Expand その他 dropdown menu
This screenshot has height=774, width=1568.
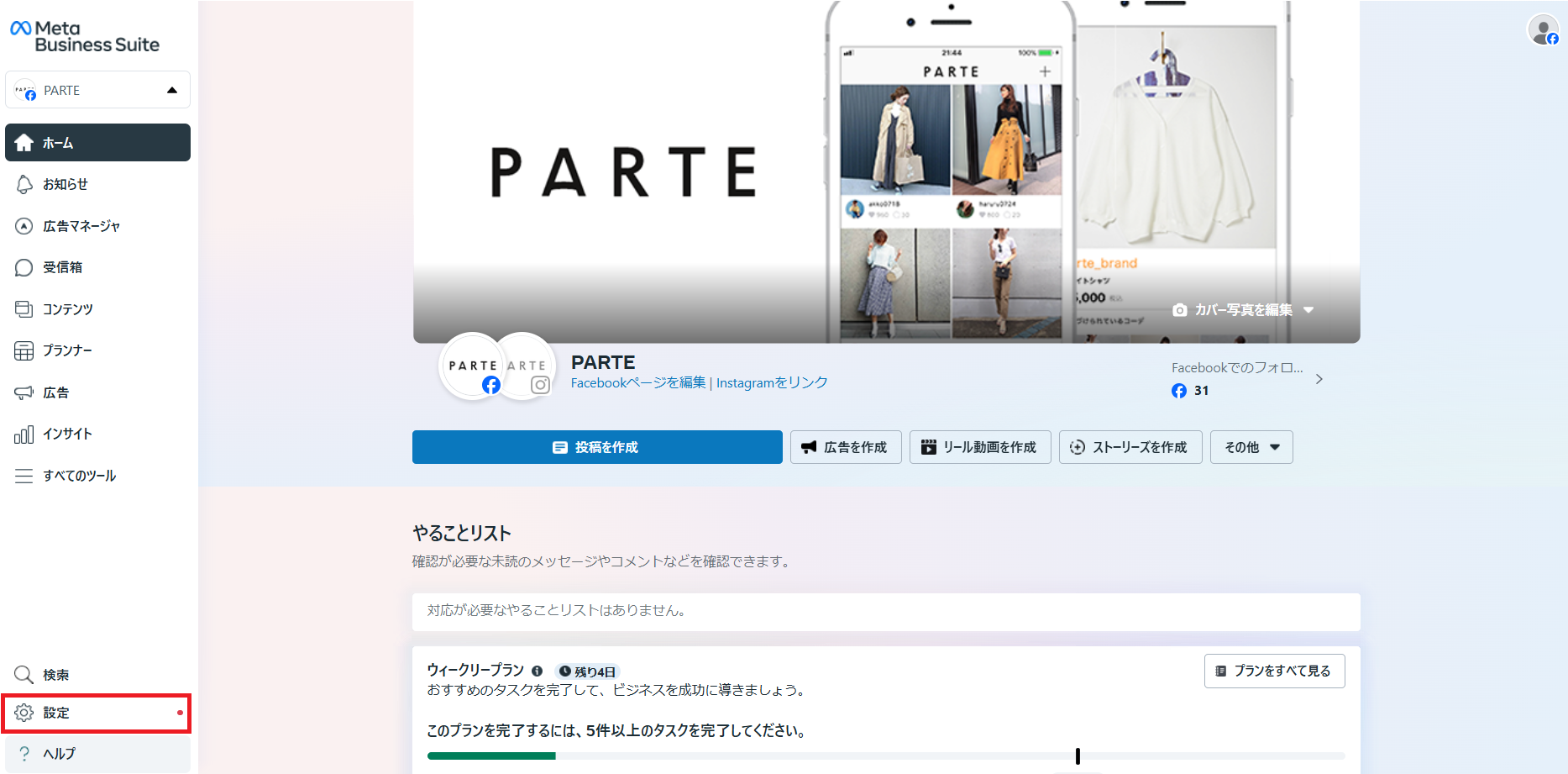coord(1251,447)
